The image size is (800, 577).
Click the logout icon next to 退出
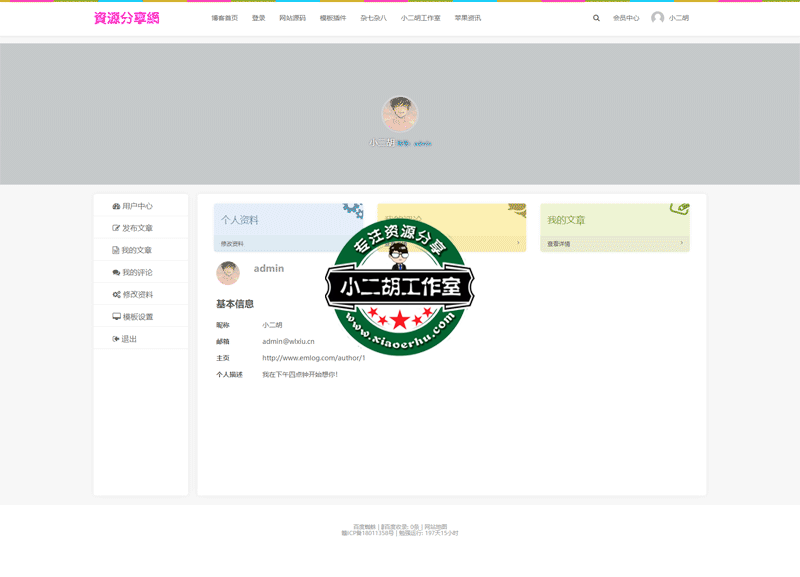(115, 338)
